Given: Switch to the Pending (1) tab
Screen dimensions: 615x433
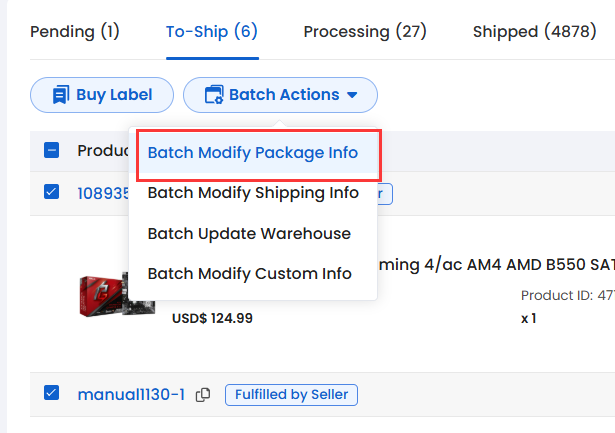Looking at the screenshot, I should [x=75, y=32].
